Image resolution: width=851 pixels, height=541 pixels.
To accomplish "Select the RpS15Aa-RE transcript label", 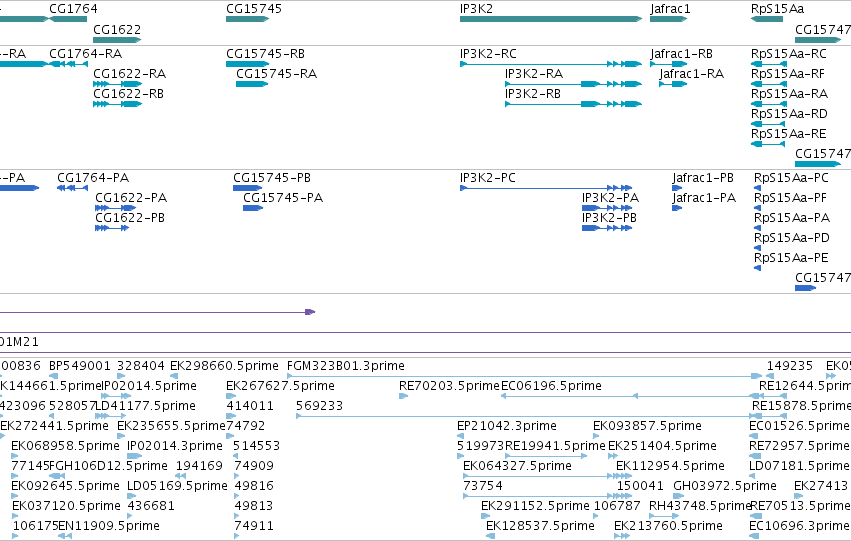I will coord(789,134).
